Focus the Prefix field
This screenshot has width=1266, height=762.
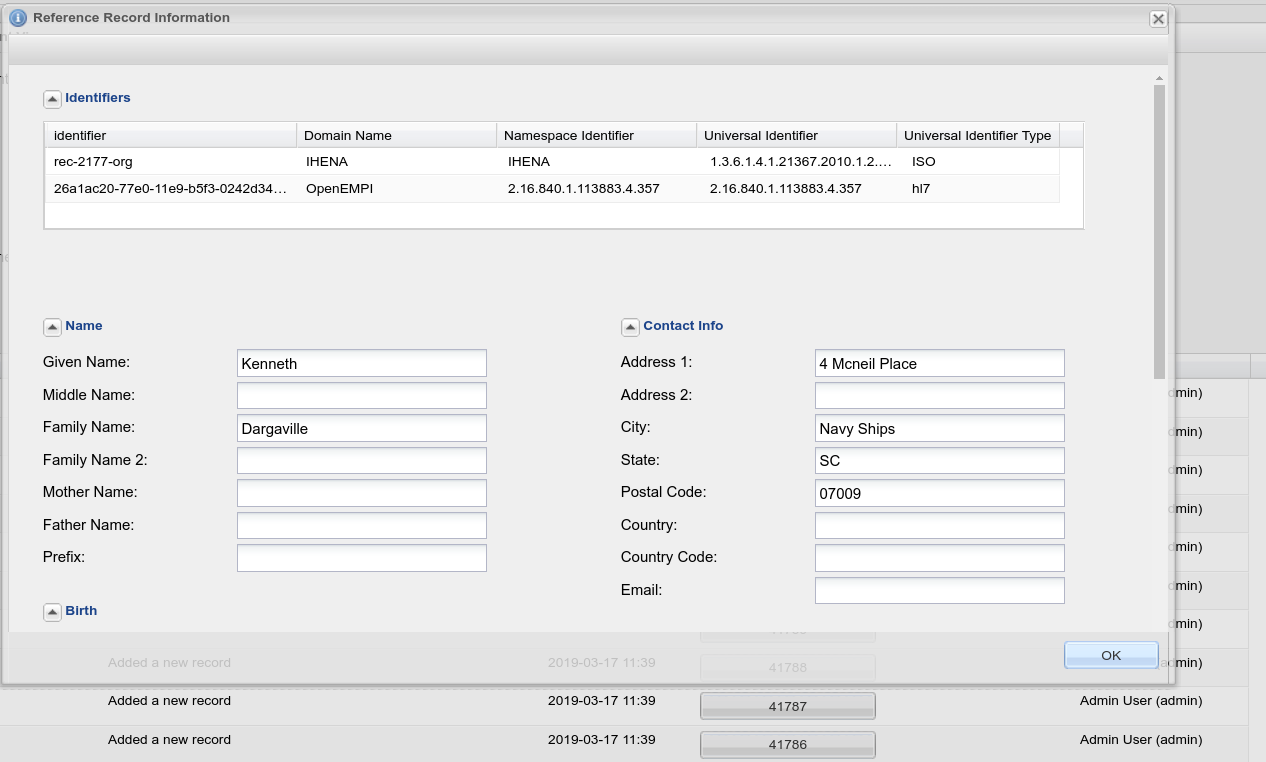[x=362, y=558]
